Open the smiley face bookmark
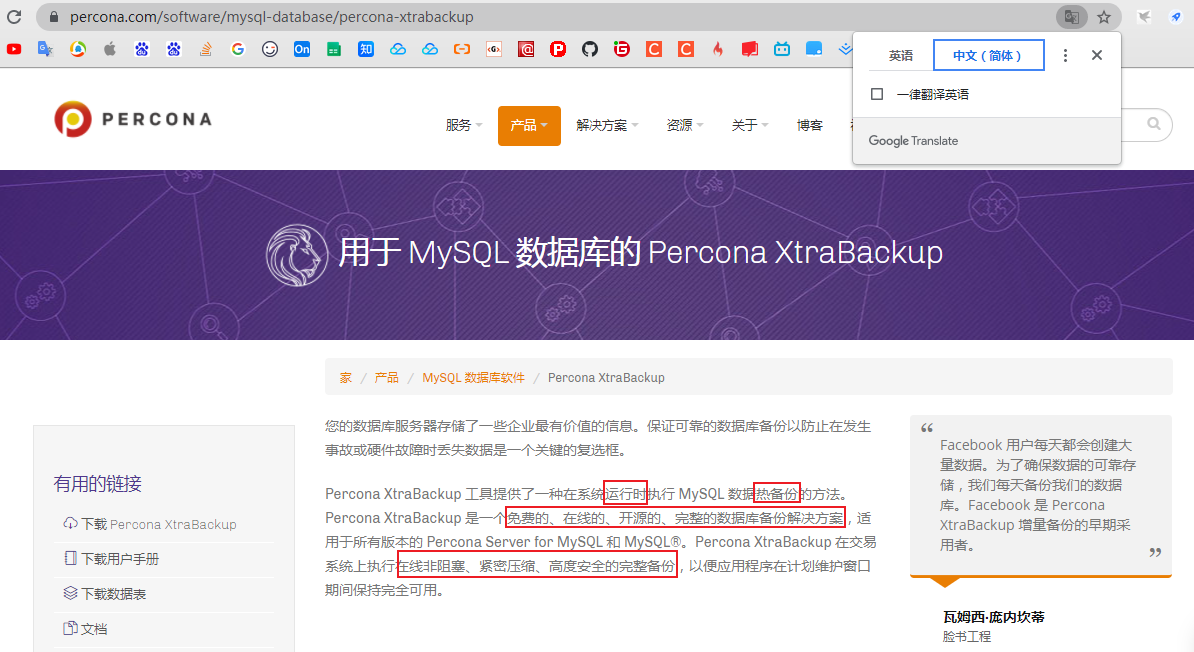 (x=270, y=50)
